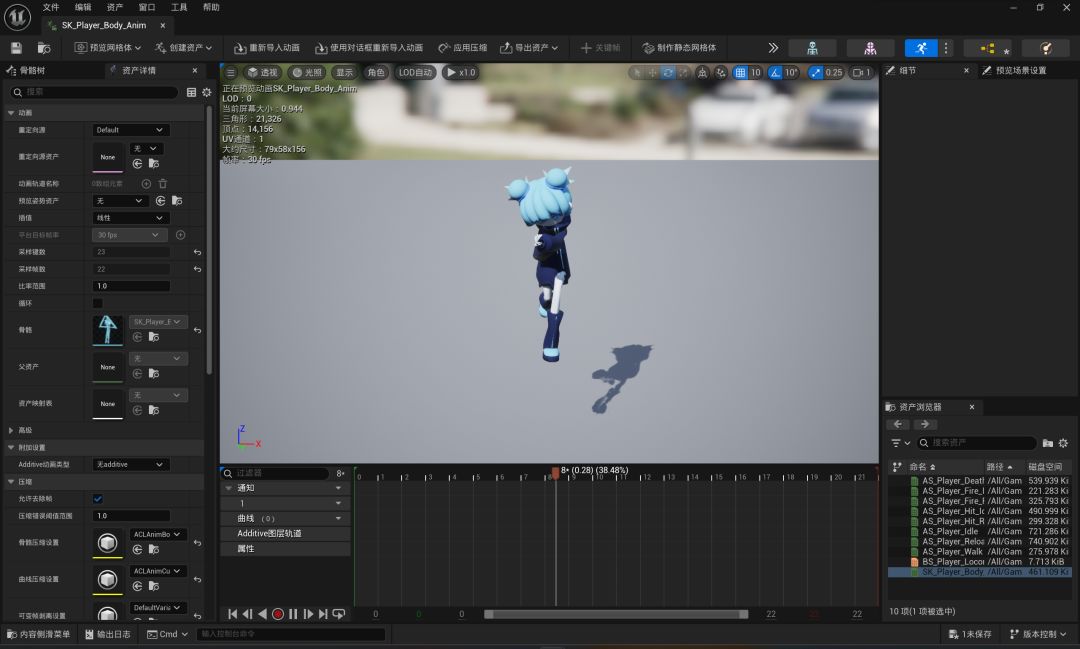Open the 窗口 menu
Viewport: 1080px width, 649px height.
point(147,8)
